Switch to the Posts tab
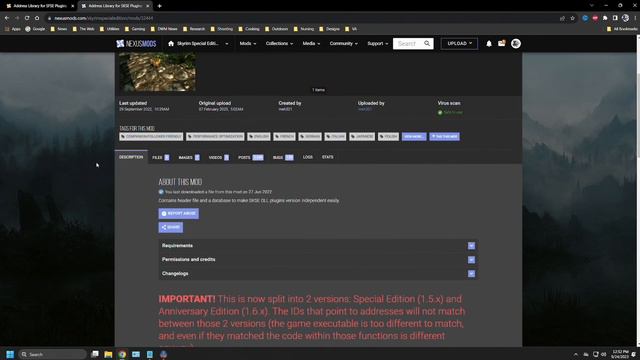The width and height of the screenshot is (640, 360). 251,157
